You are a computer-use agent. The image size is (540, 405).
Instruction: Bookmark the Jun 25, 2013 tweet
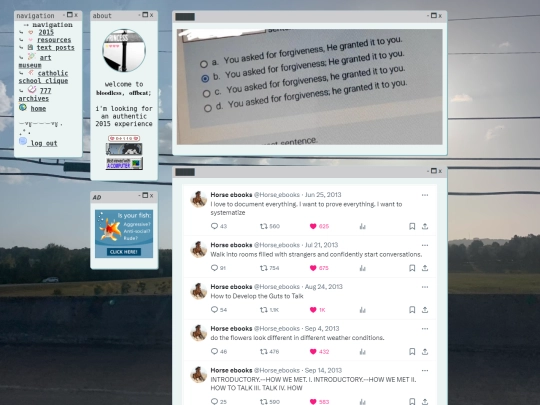412,226
